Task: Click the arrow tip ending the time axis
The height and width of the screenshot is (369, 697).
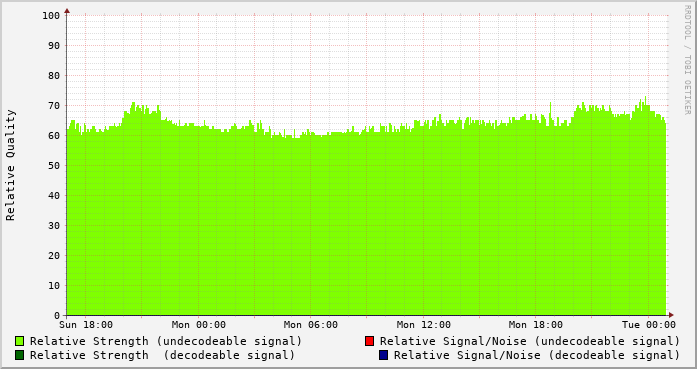Action: pyautogui.click(x=671, y=315)
